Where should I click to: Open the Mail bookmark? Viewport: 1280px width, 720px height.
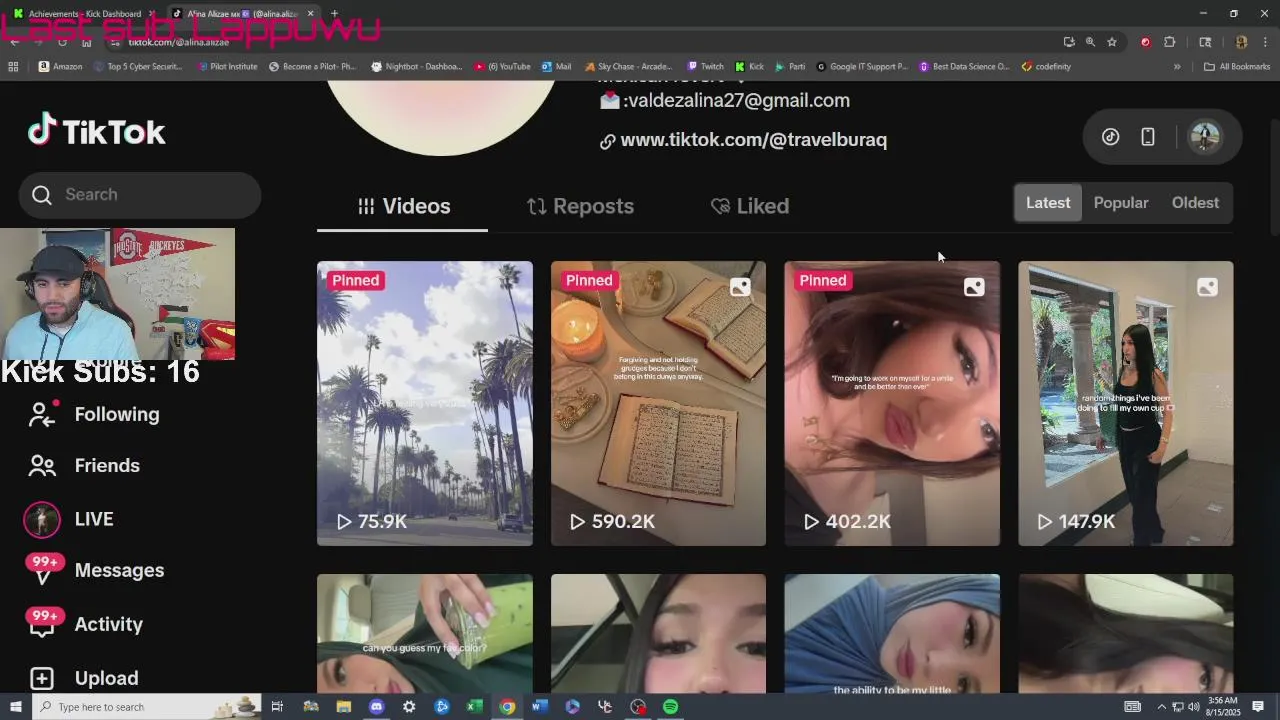pos(556,66)
